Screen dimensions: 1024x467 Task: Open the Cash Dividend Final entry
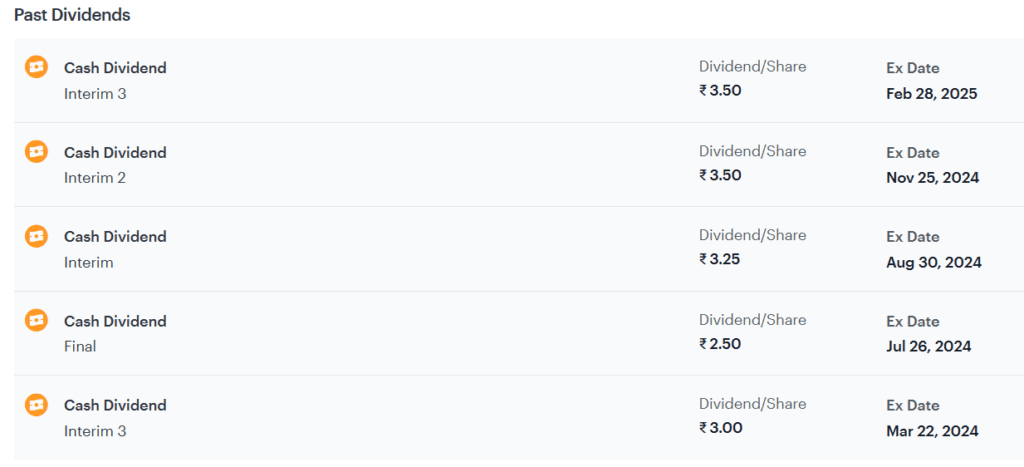click(x=512, y=333)
